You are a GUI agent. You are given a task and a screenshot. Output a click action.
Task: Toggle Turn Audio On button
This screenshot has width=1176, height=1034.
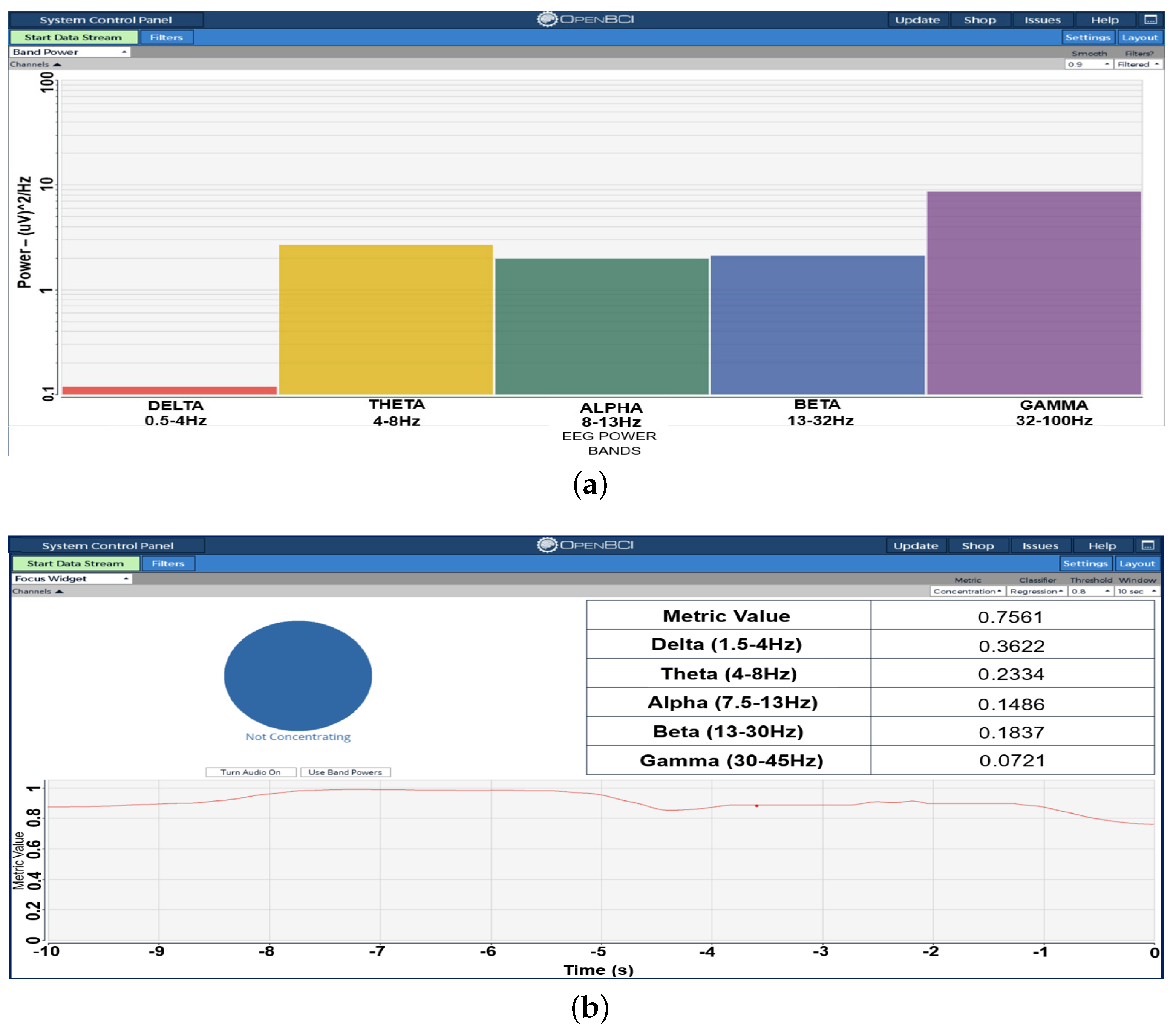point(251,772)
